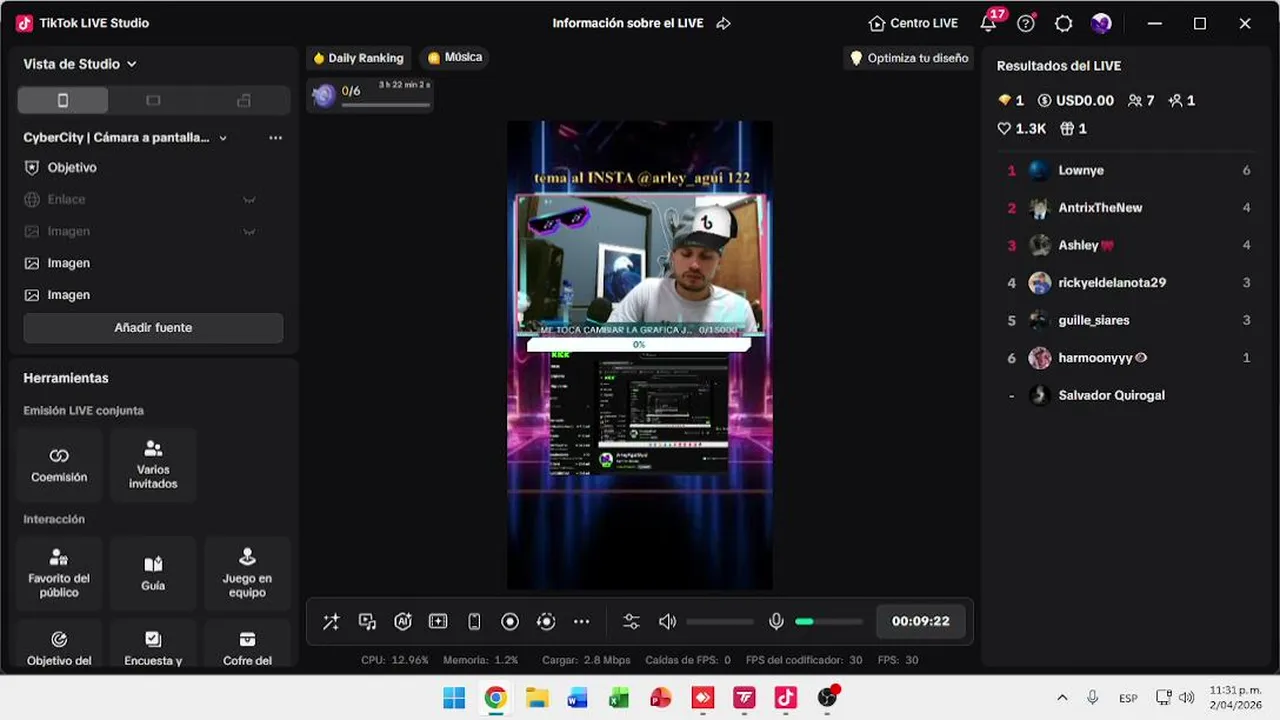The image size is (1280, 720).
Task: Click the Añadir fuente button
Action: point(153,328)
